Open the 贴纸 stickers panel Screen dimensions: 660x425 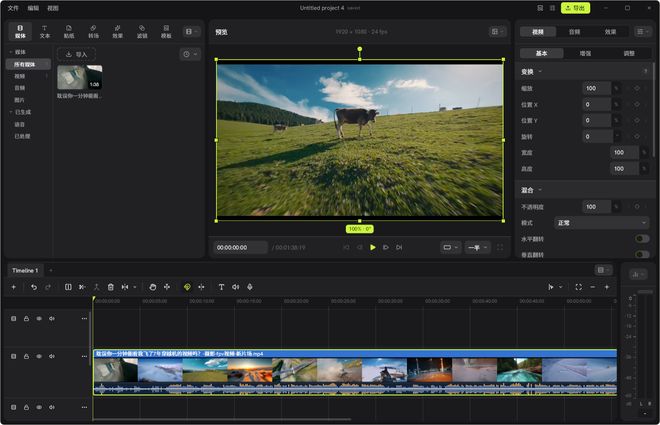(x=69, y=32)
